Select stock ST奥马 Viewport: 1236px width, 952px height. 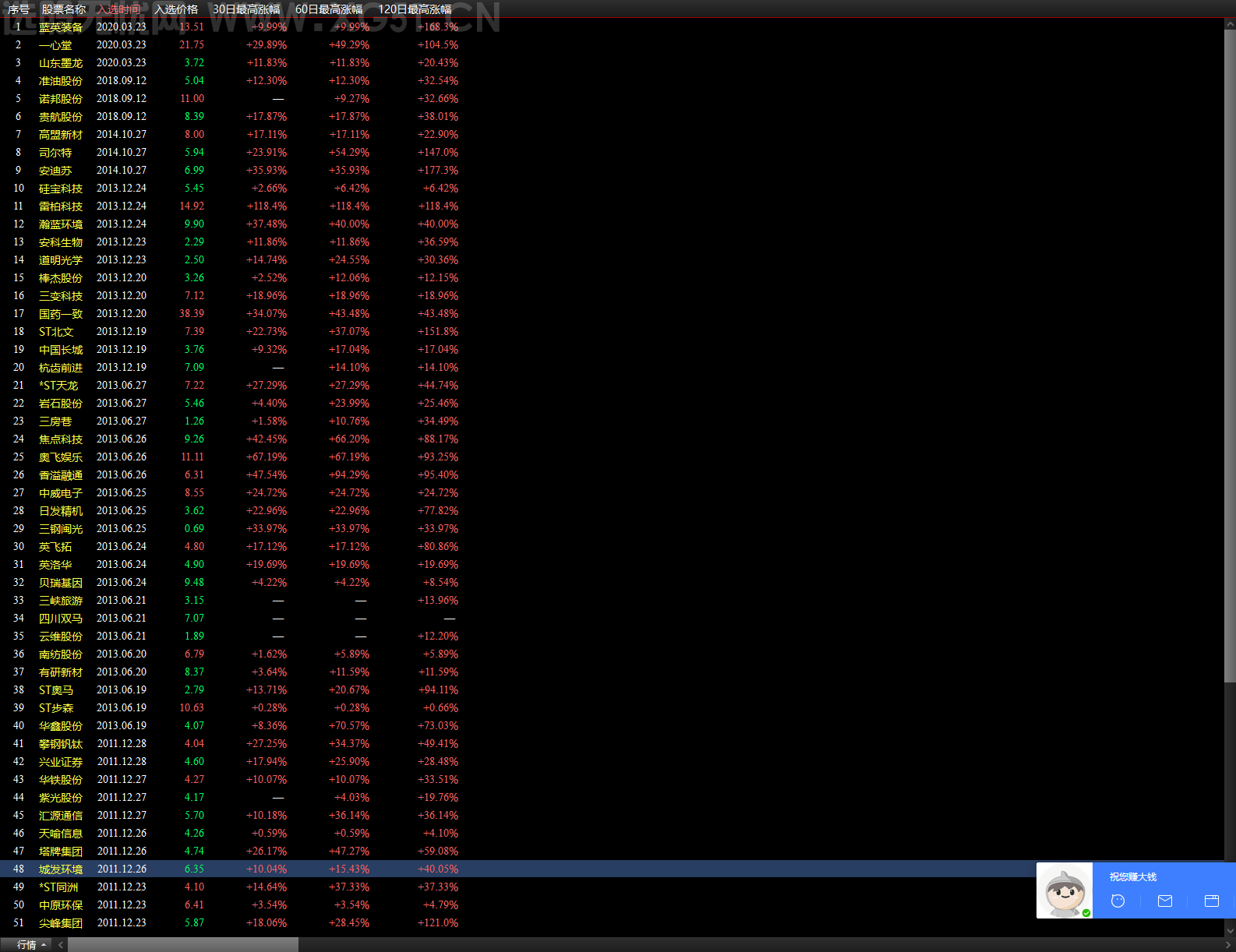[56, 690]
